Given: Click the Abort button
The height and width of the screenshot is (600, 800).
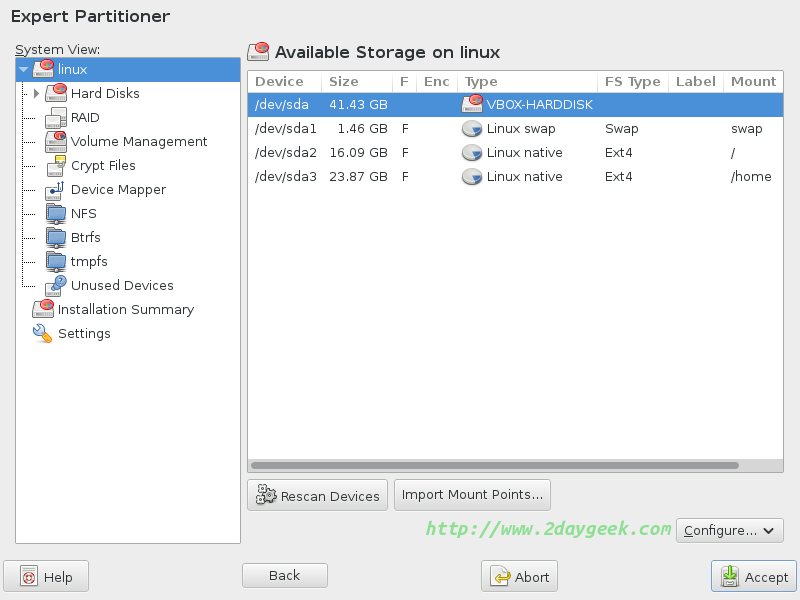Looking at the screenshot, I should (x=519, y=577).
